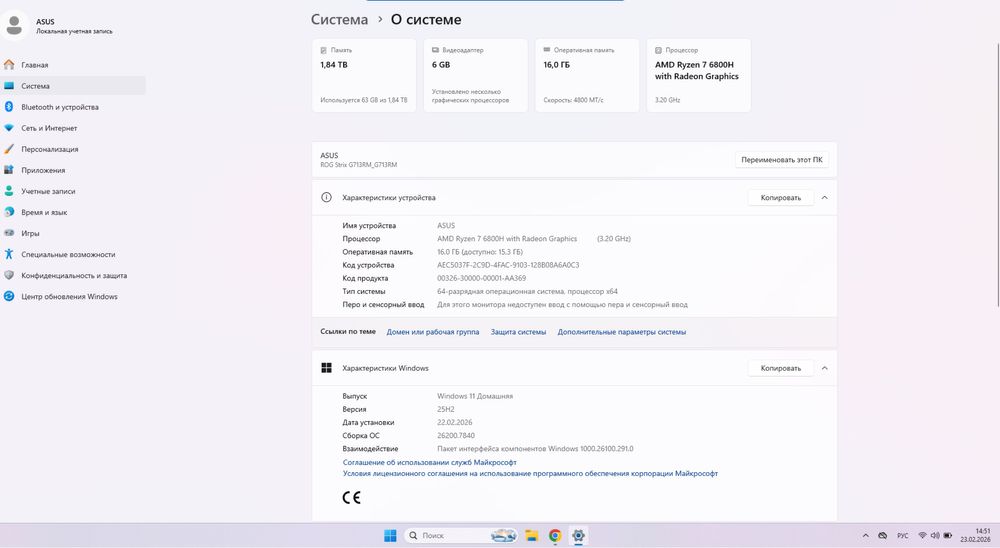Viewport: 1000px width, 548px height.
Task: Open Windows Start menu
Action: pyautogui.click(x=390, y=536)
